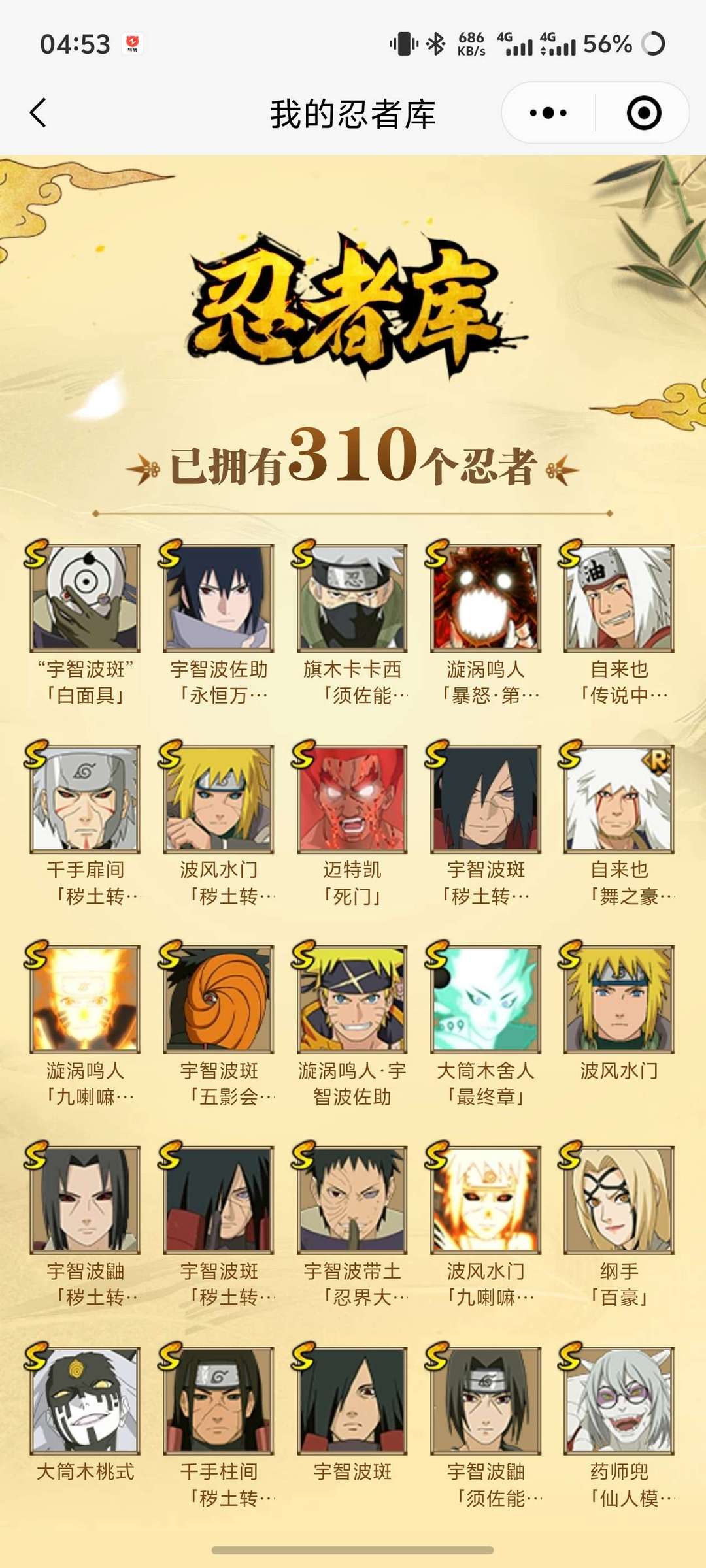Screen dimensions: 706x1568
Task: Open the Naruto and Sasuke duo portrait
Action: [x=352, y=999]
